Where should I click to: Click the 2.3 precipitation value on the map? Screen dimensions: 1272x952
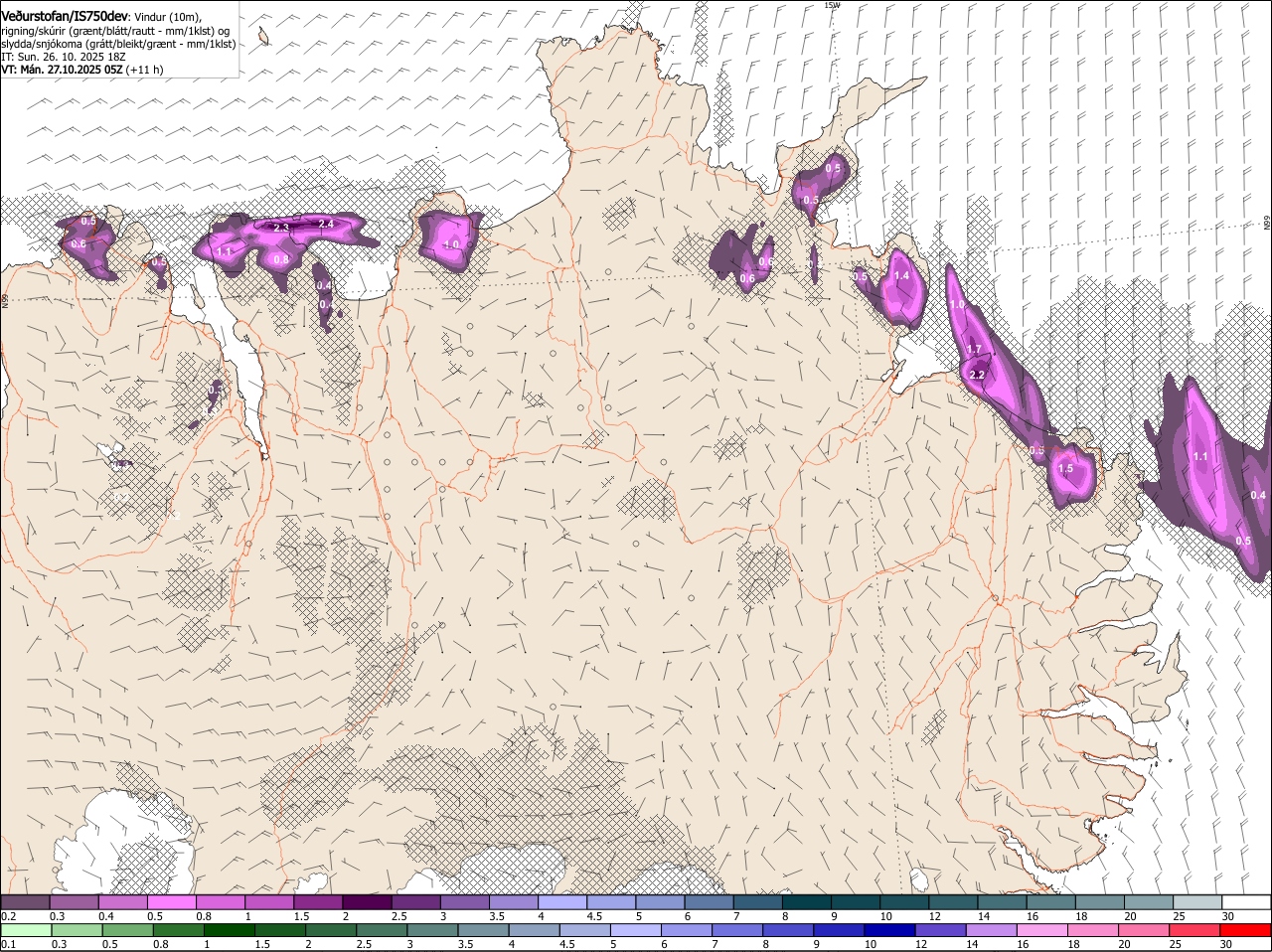(281, 228)
